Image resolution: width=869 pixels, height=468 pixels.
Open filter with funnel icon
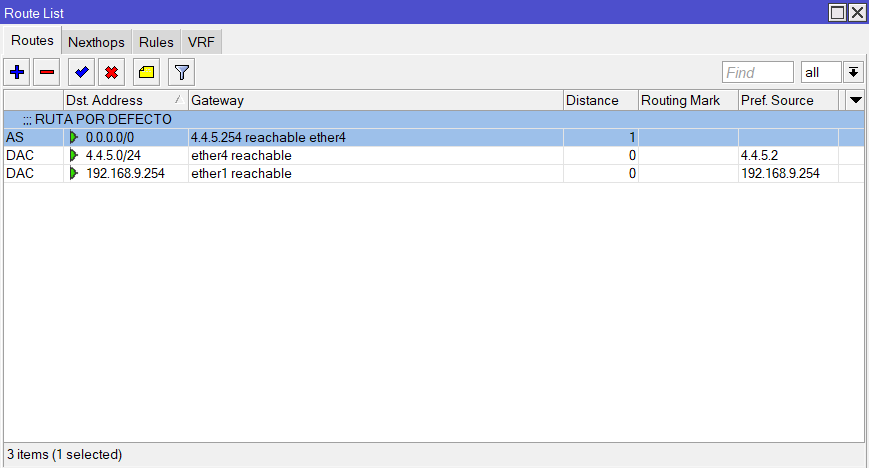click(x=181, y=72)
